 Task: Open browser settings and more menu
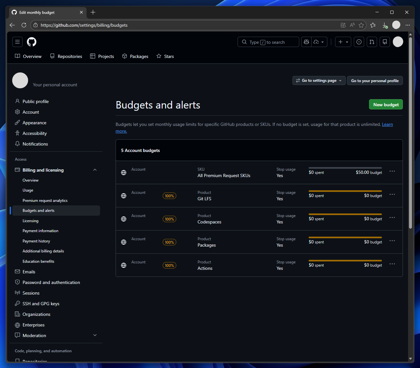pyautogui.click(x=408, y=25)
